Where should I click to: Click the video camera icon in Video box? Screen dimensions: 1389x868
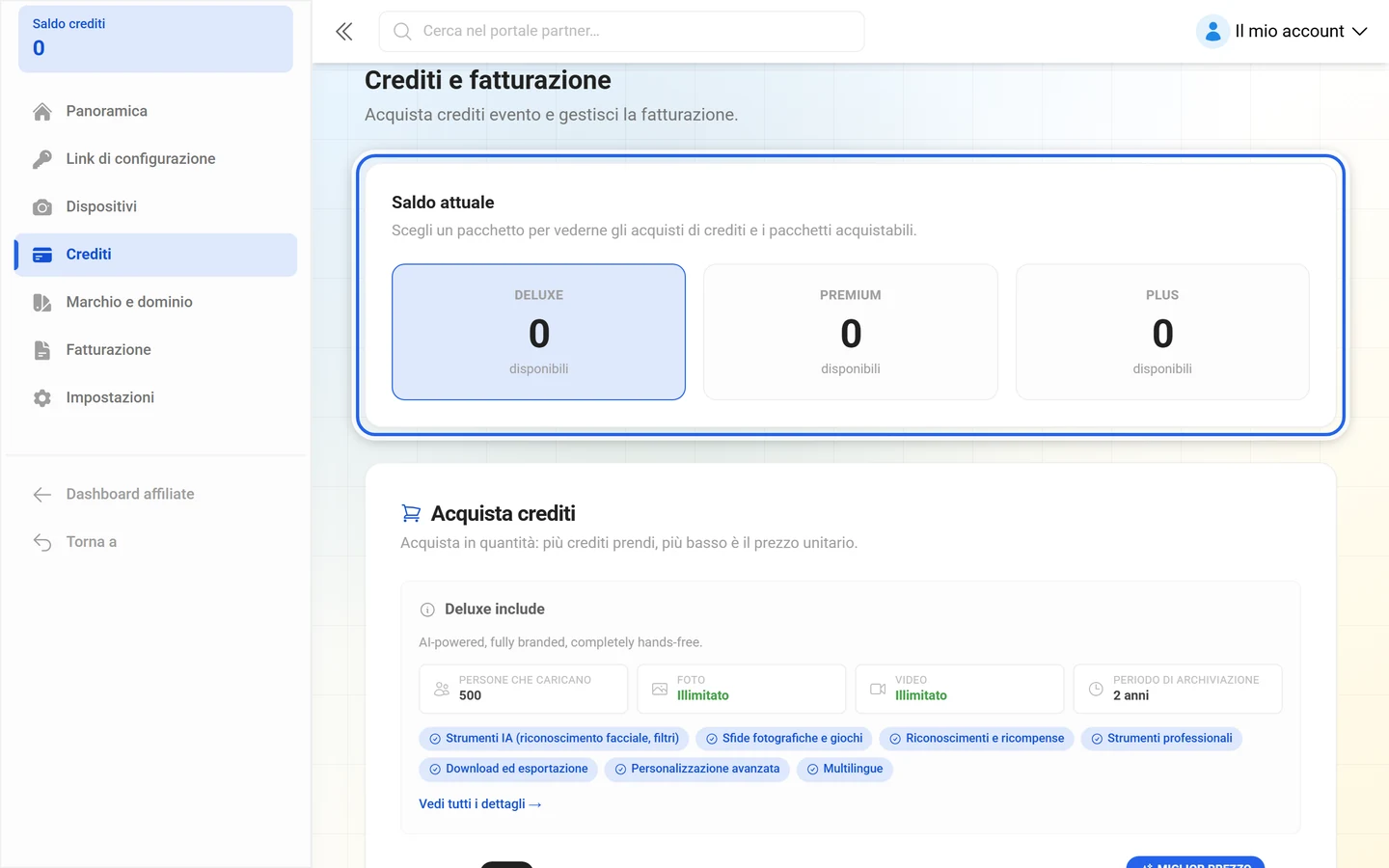click(x=878, y=689)
